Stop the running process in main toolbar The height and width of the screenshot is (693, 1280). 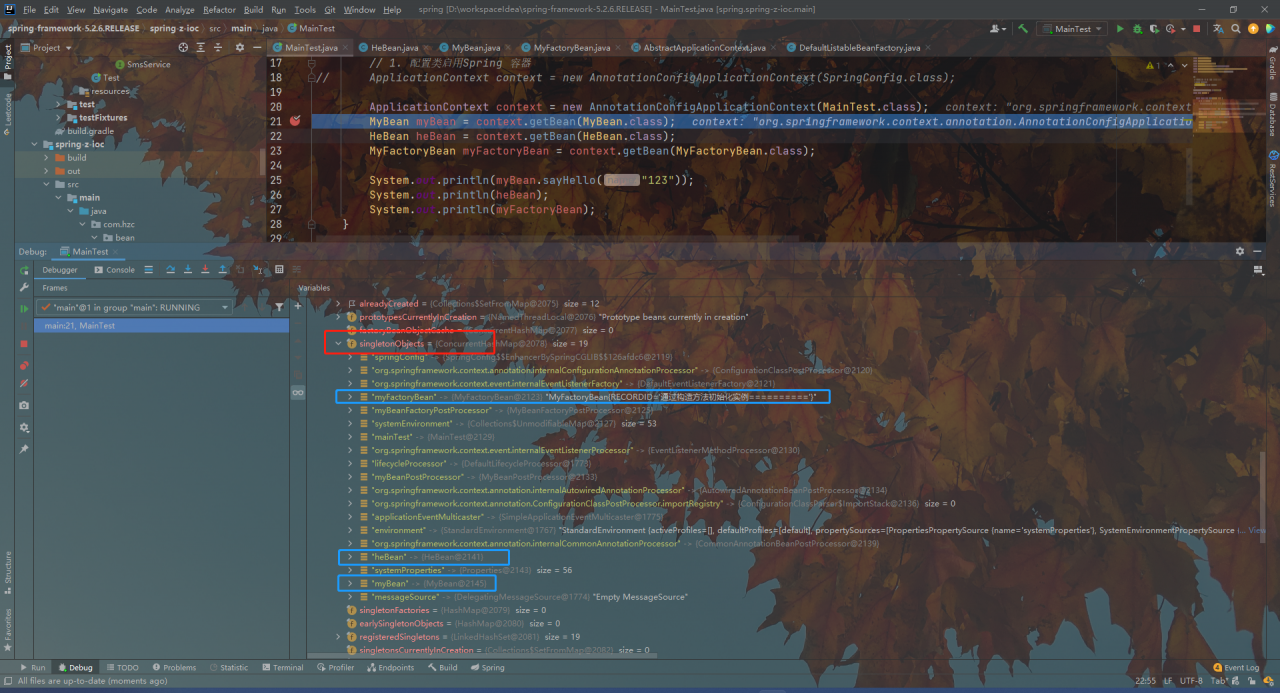coord(1197,29)
